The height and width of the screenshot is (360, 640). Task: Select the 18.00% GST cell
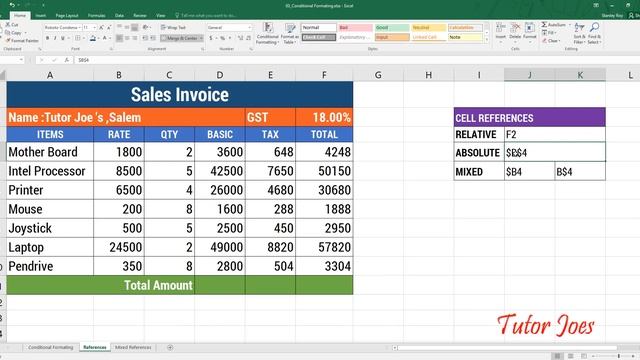(x=324, y=117)
